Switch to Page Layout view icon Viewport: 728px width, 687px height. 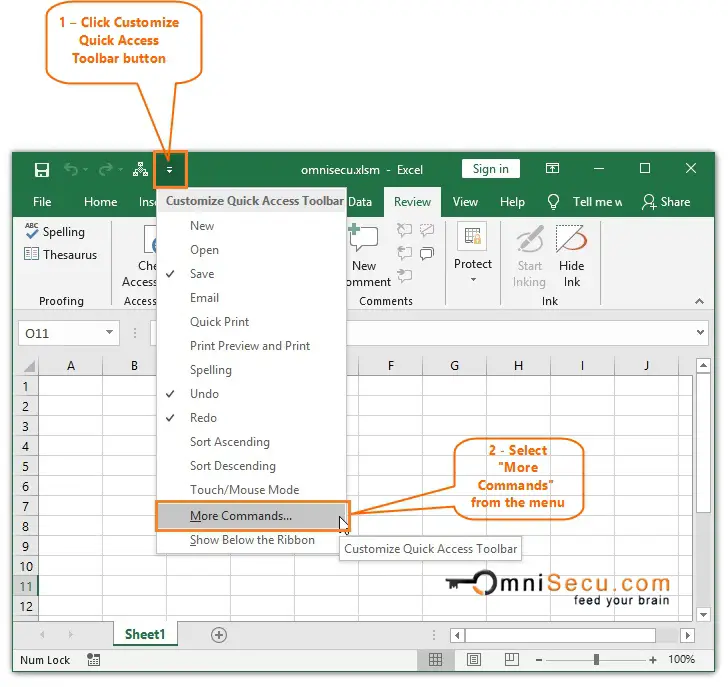click(474, 659)
